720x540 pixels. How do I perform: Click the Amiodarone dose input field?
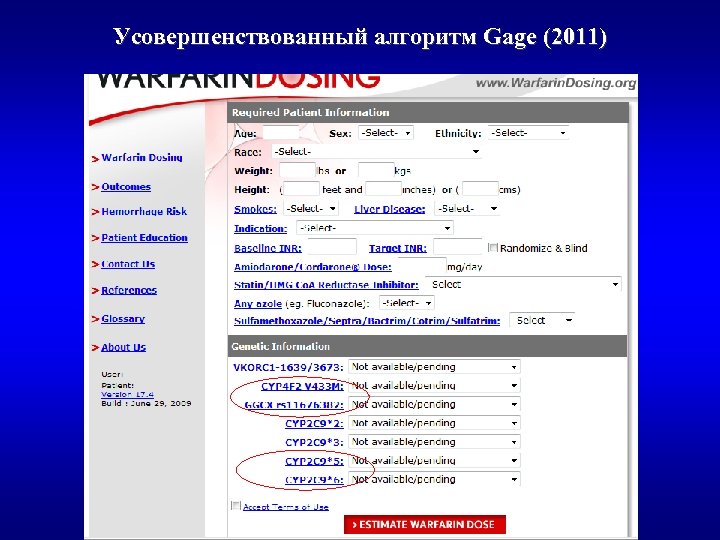click(422, 266)
